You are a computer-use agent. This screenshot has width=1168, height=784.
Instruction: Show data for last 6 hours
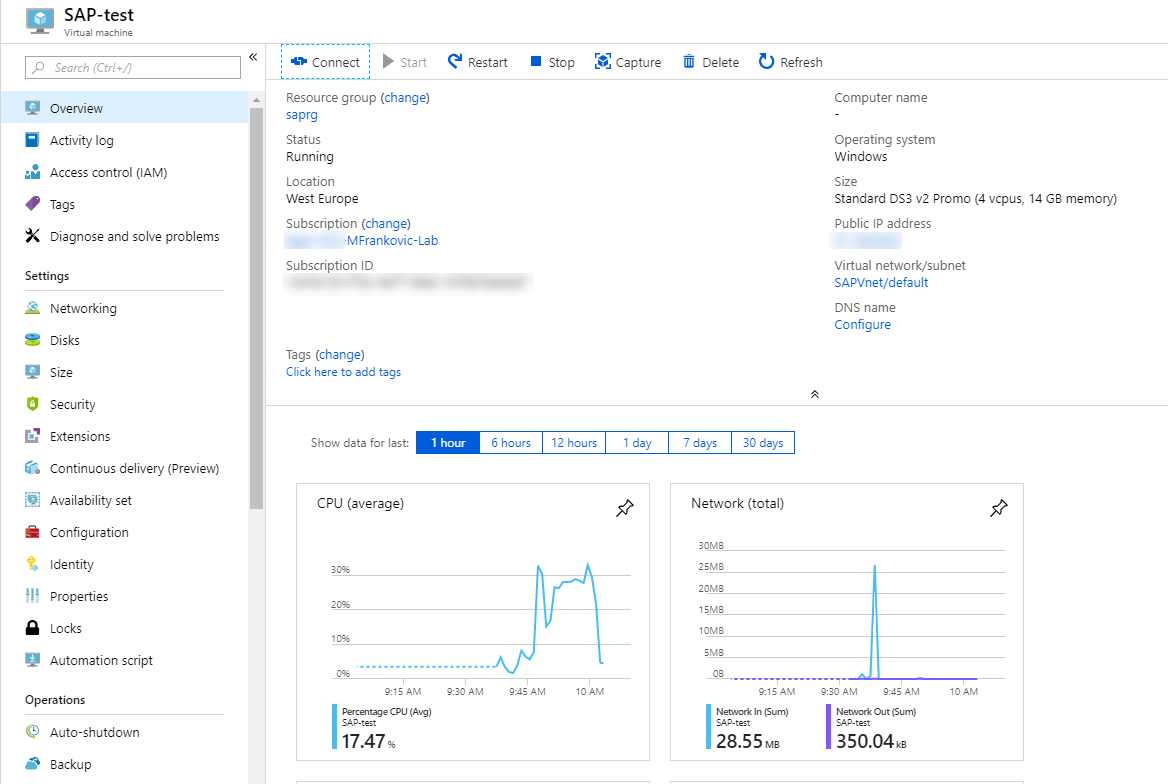point(511,443)
